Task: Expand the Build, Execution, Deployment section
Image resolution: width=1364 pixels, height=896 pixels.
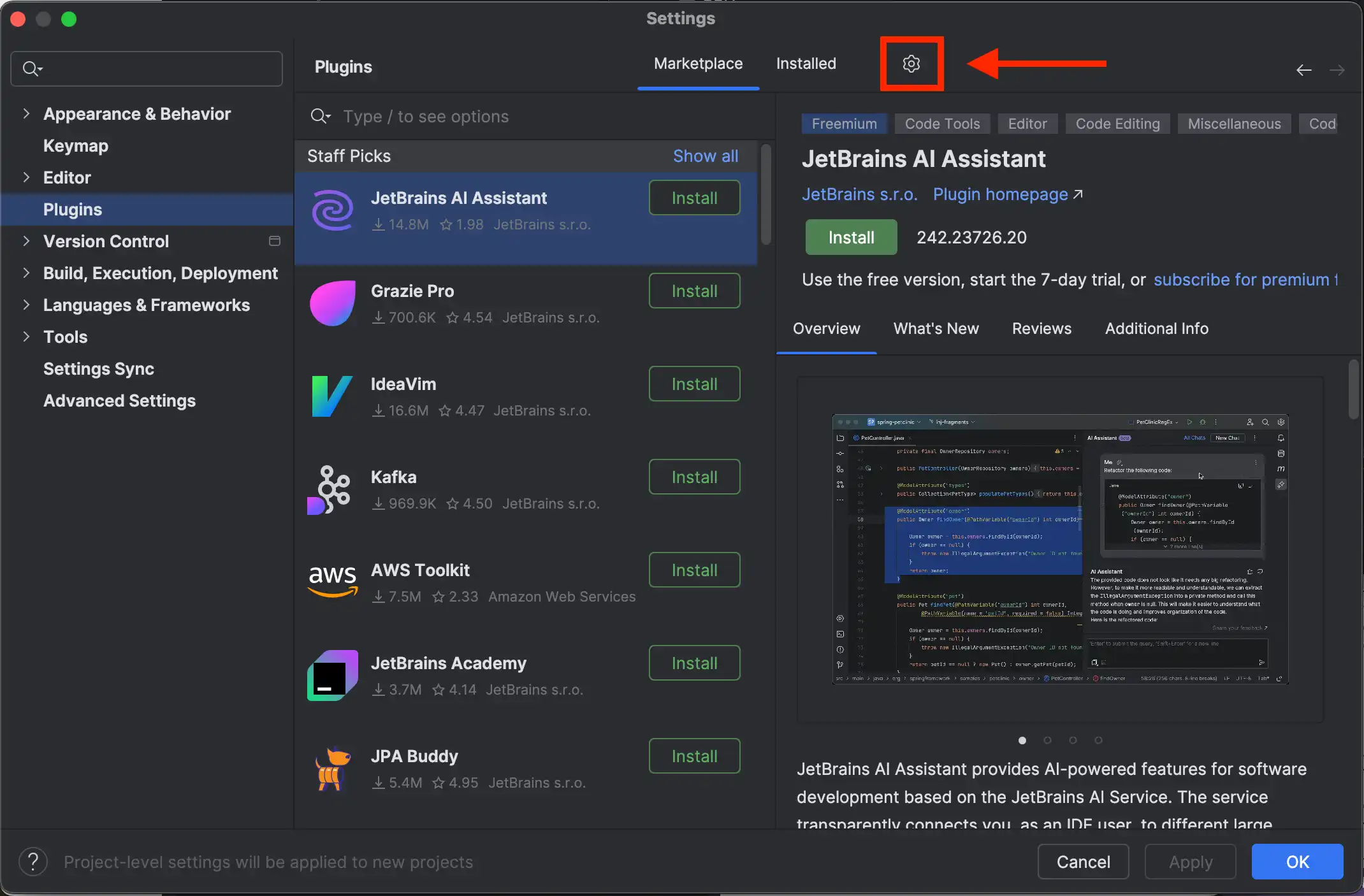Action: click(26, 273)
